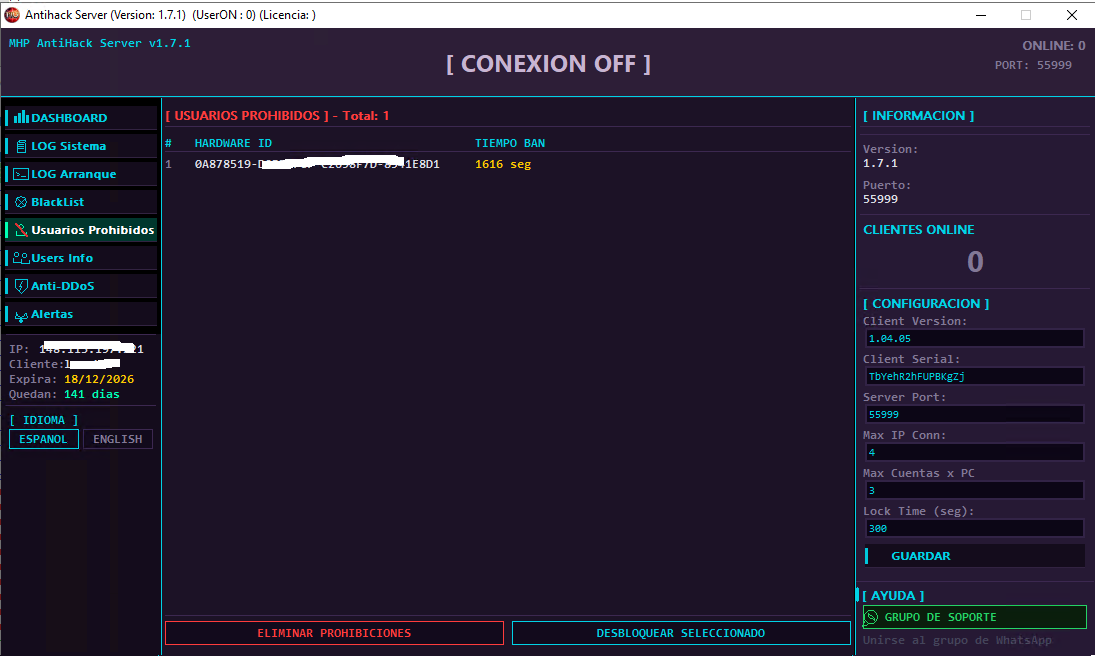Screen dimensions: 1095x656
Task: Click the LOG Sistema document icon
Action: (x=21, y=146)
